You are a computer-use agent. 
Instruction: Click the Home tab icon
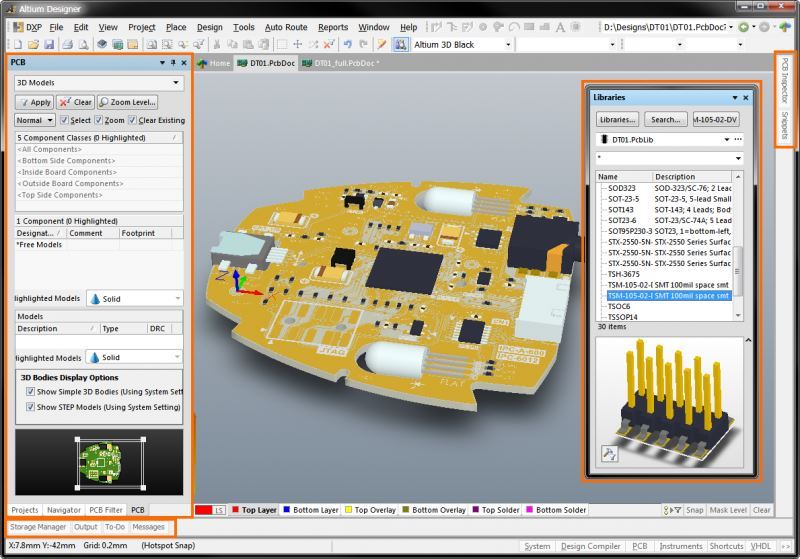[x=203, y=63]
